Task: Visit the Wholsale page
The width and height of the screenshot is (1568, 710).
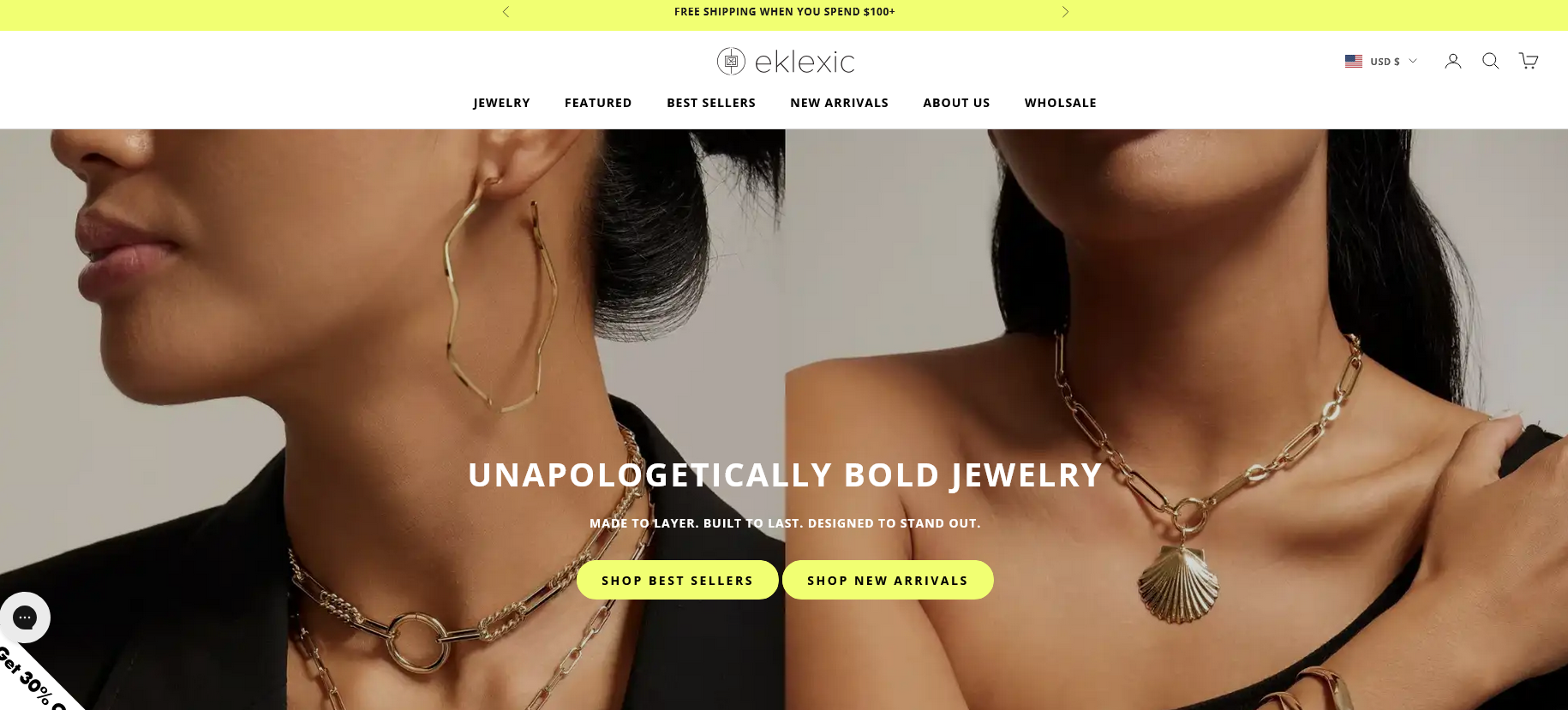Action: (x=1060, y=103)
